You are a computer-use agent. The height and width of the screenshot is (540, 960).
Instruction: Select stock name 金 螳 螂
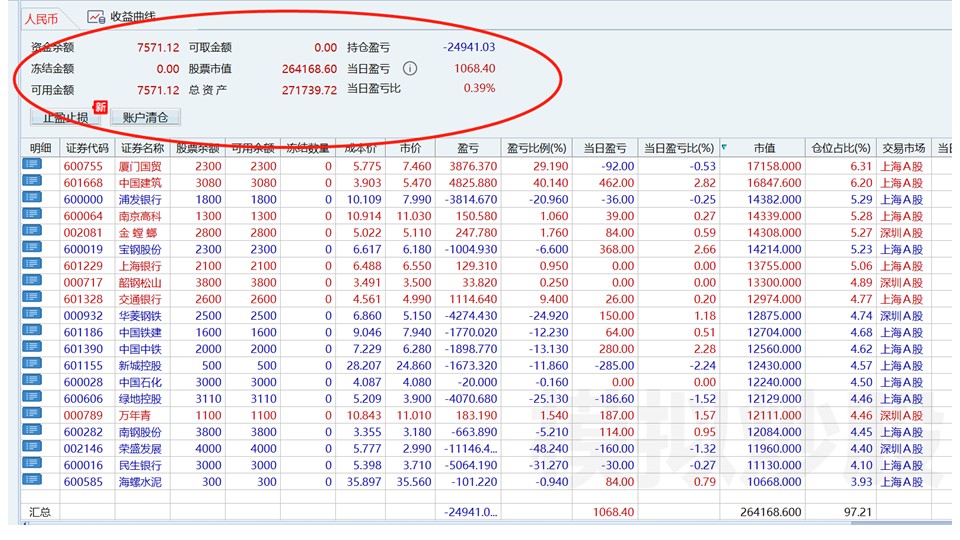[138, 233]
